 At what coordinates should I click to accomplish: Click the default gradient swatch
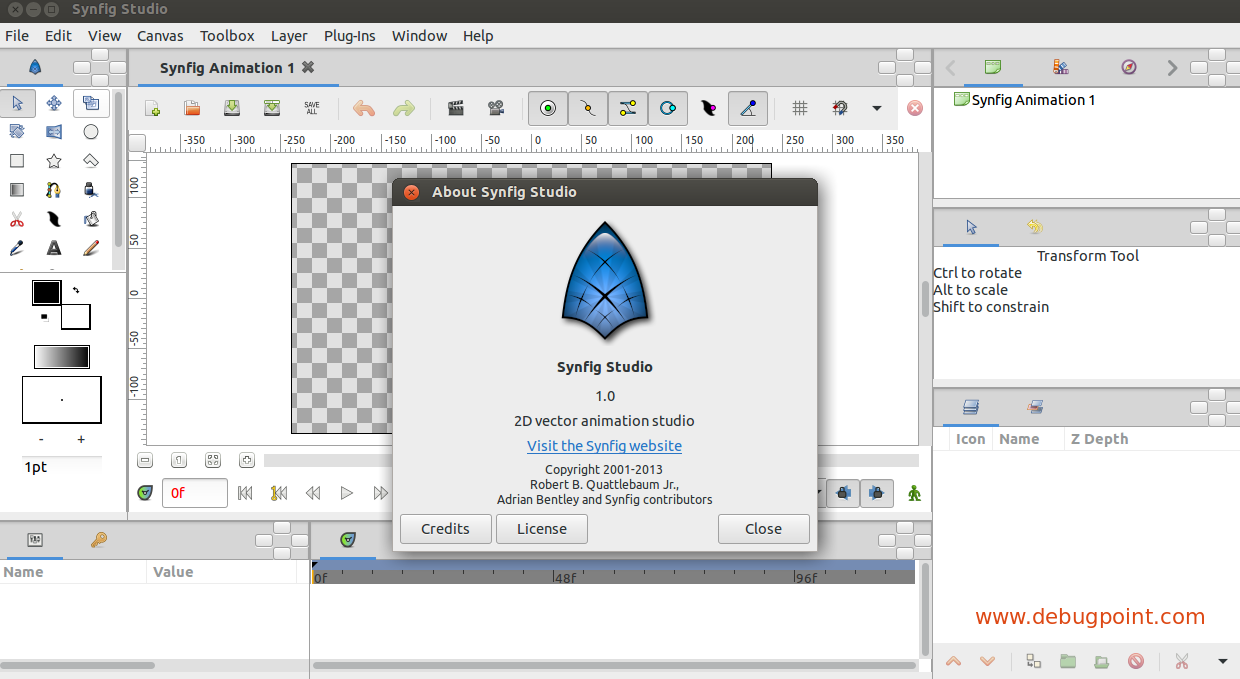62,357
